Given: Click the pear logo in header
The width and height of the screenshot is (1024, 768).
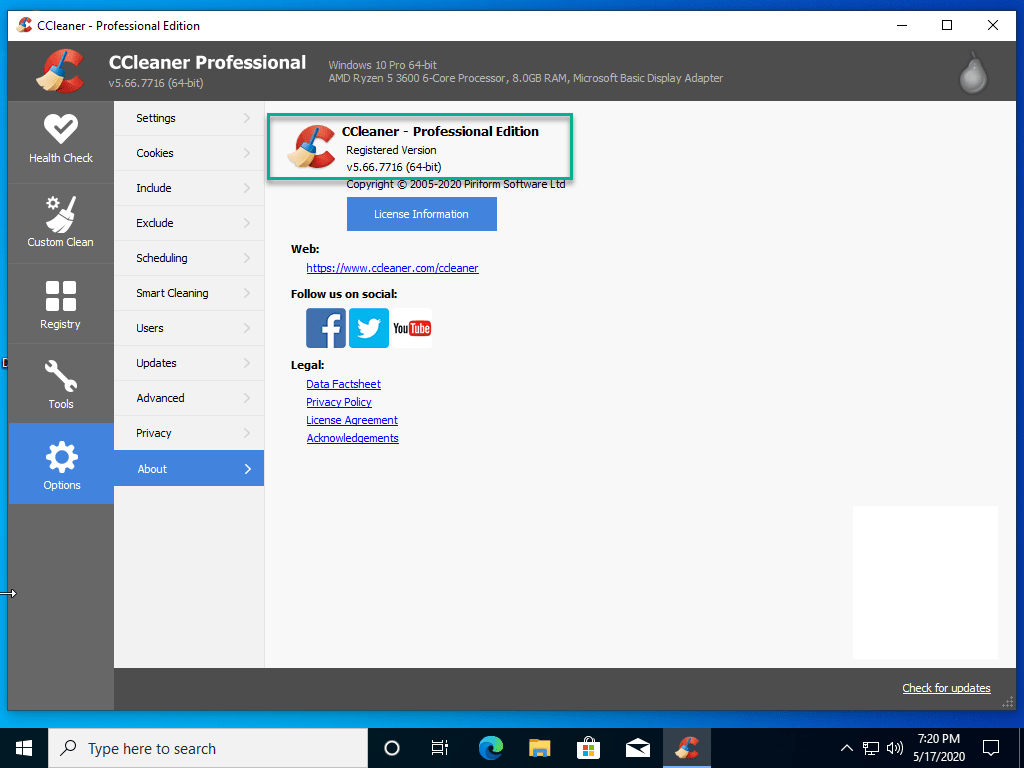Looking at the screenshot, I should 973,72.
